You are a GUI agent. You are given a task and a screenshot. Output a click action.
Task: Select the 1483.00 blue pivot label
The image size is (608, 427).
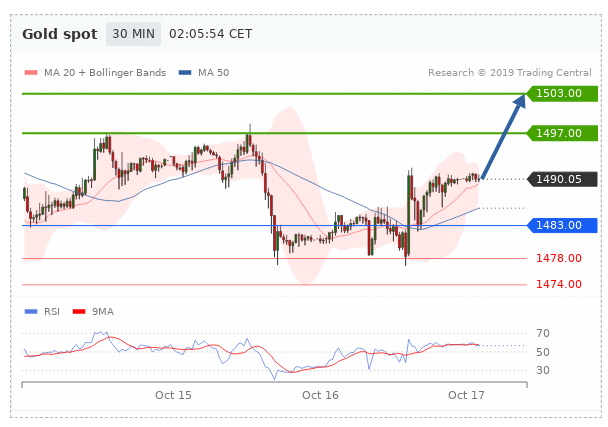click(562, 225)
